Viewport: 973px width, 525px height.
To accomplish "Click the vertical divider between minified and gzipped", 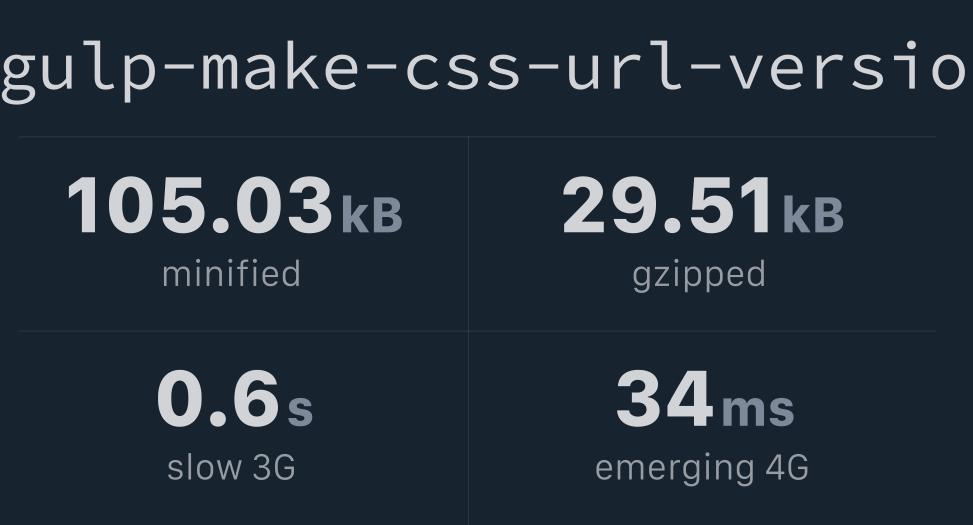I will pyautogui.click(x=469, y=233).
